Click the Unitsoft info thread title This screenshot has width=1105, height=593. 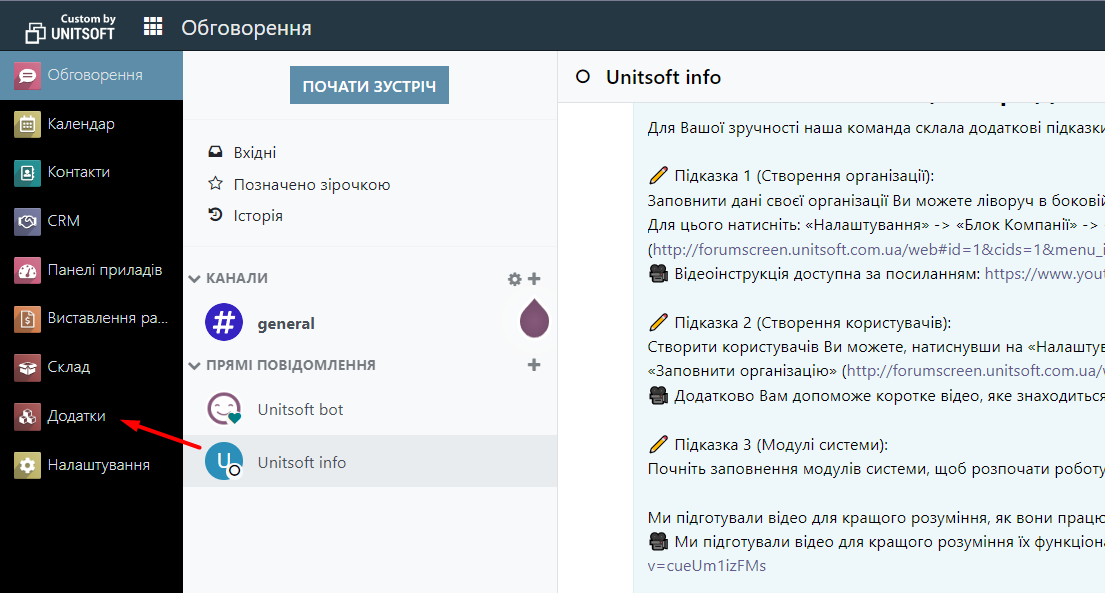[663, 77]
